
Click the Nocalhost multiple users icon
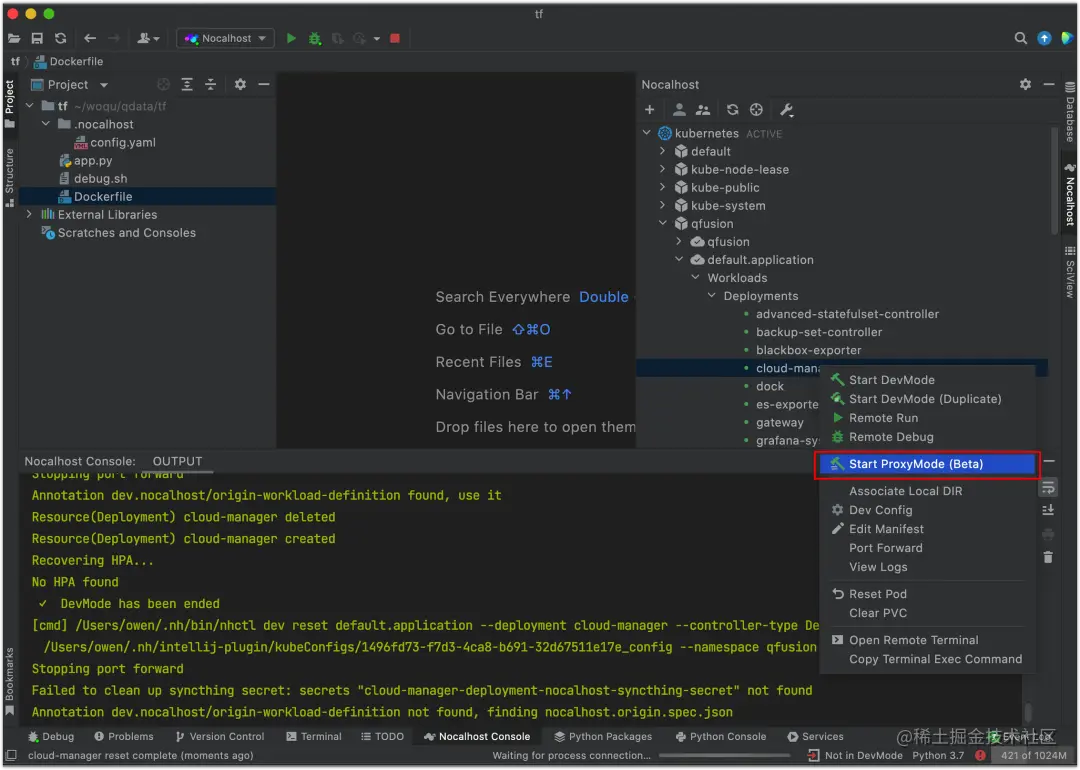(703, 110)
